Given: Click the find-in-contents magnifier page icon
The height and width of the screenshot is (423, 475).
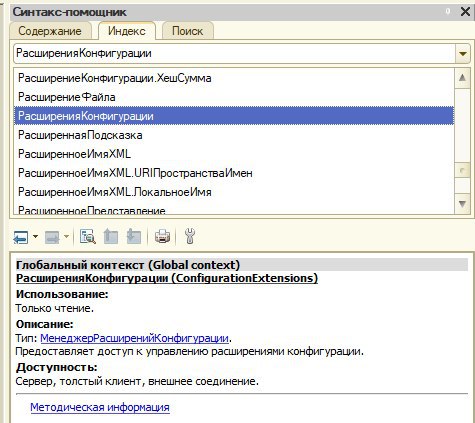Looking at the screenshot, I should (x=88, y=236).
